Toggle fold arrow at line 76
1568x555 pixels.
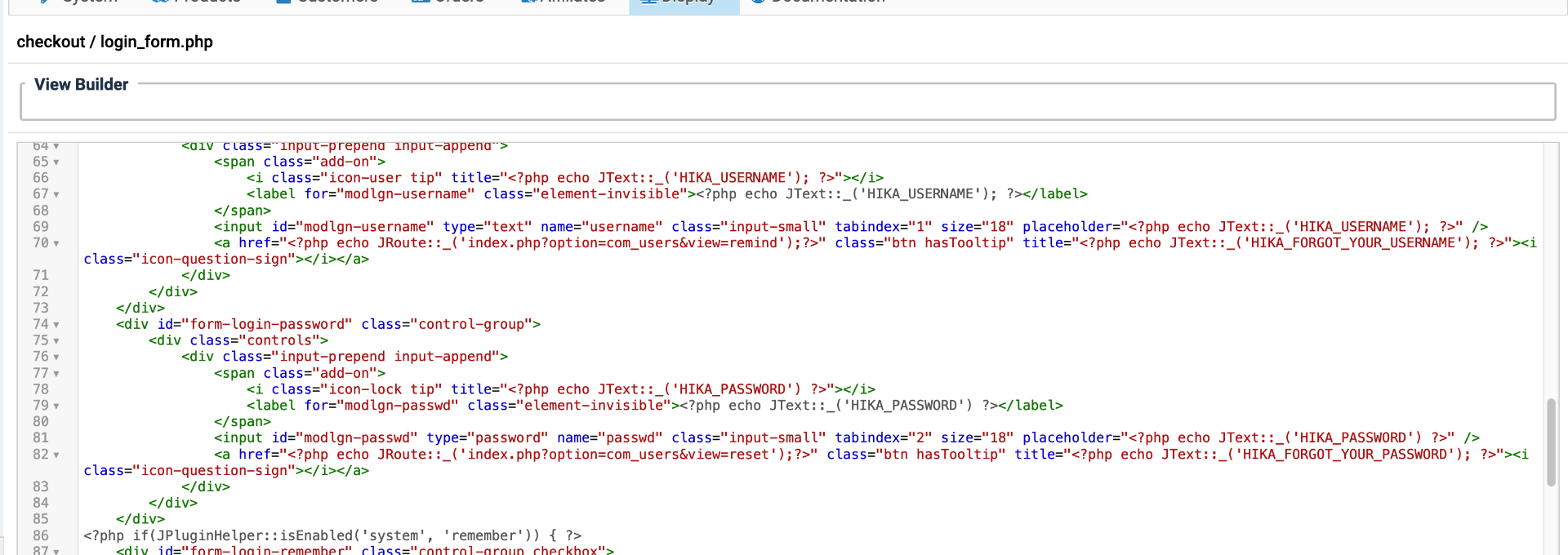point(56,357)
